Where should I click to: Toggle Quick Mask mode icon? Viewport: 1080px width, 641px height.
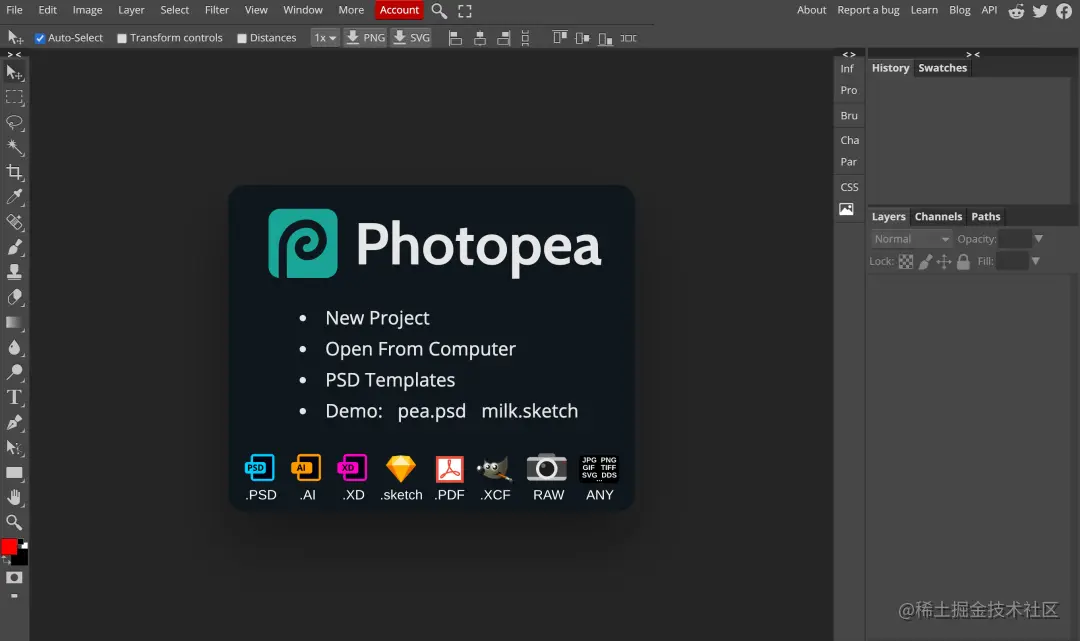[14, 578]
